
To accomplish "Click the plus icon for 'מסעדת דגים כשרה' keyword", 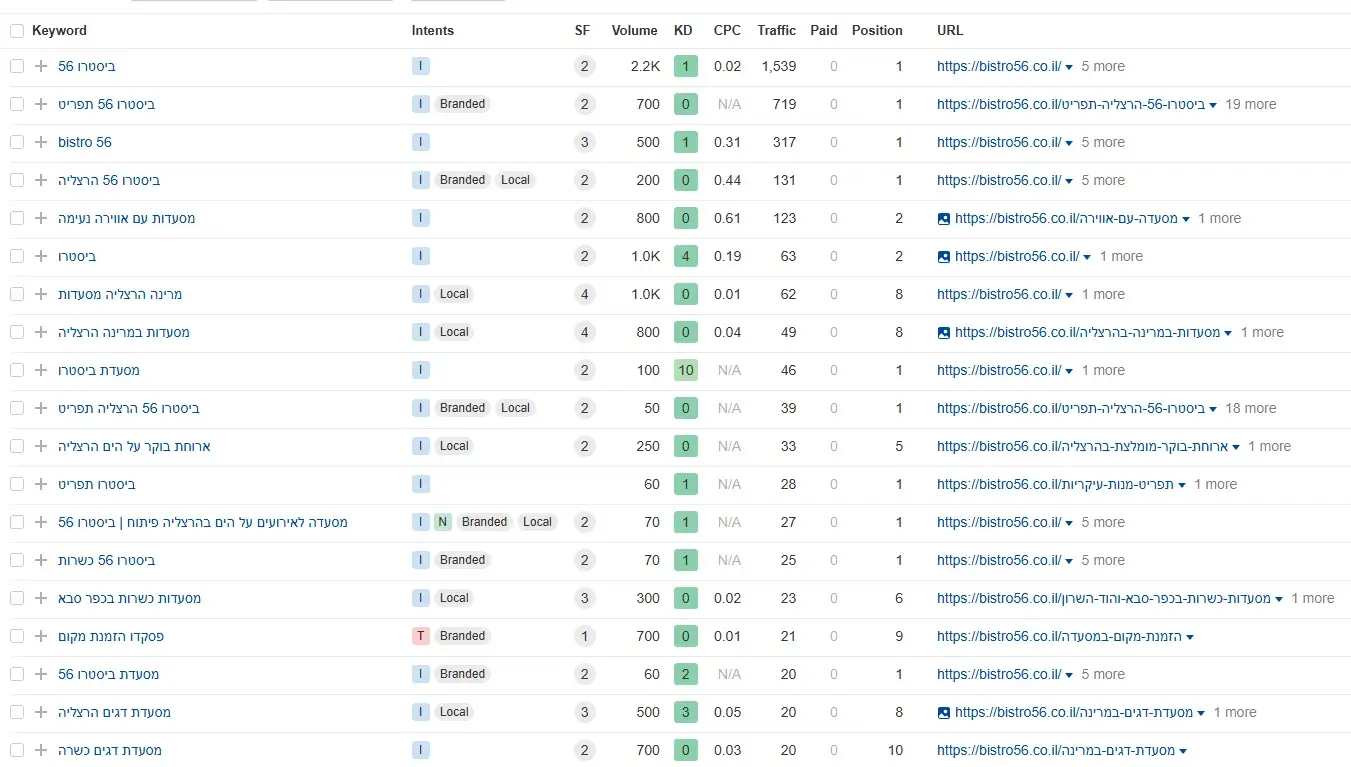I will click(41, 750).
